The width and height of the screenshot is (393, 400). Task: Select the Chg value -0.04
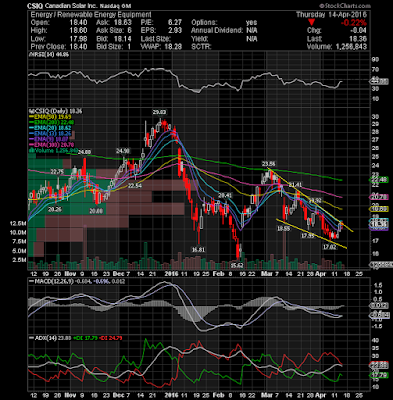pyautogui.click(x=359, y=31)
